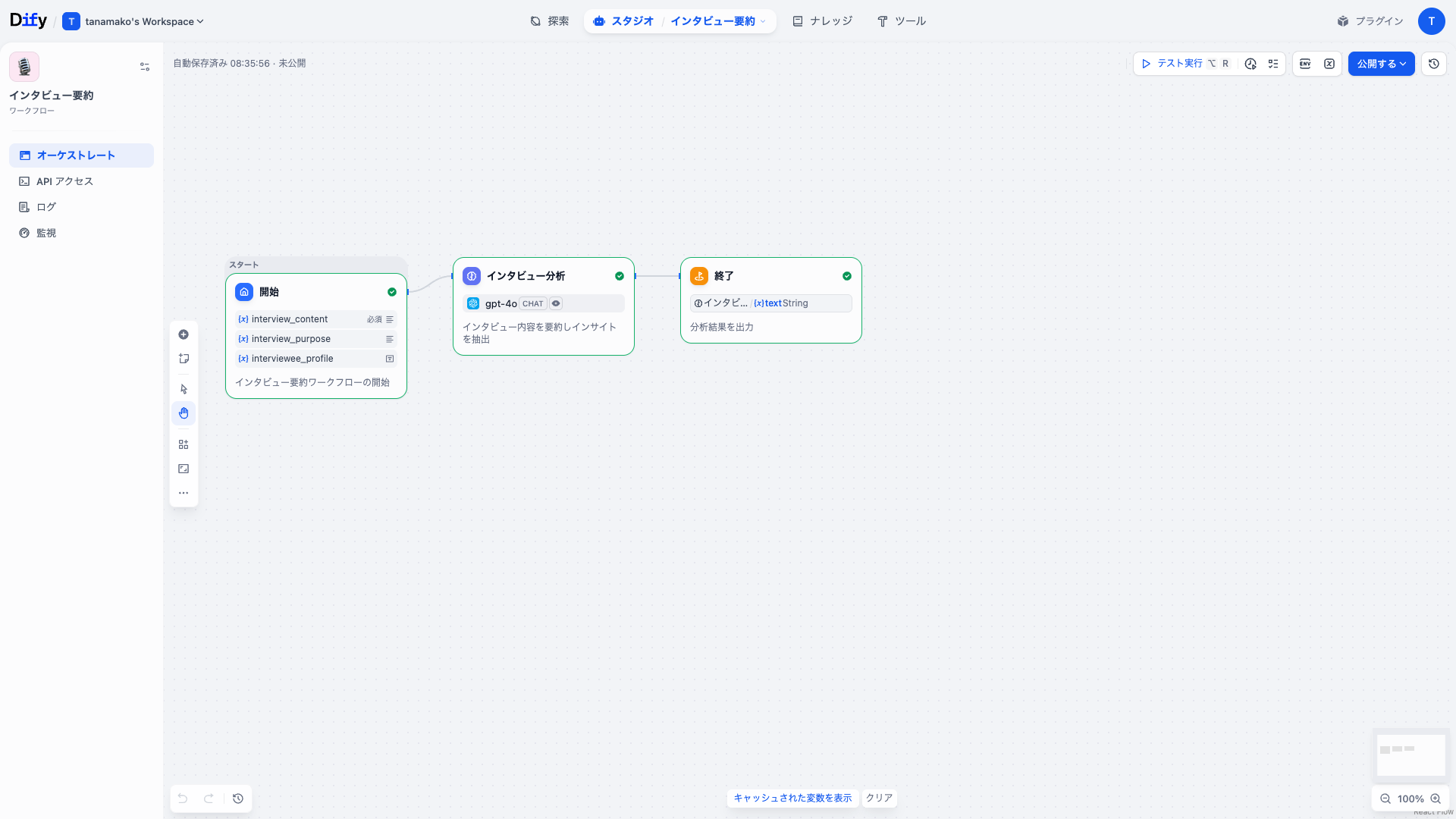Open the version history clock icon
Viewport: 1456px width, 819px height.
pos(1433,64)
